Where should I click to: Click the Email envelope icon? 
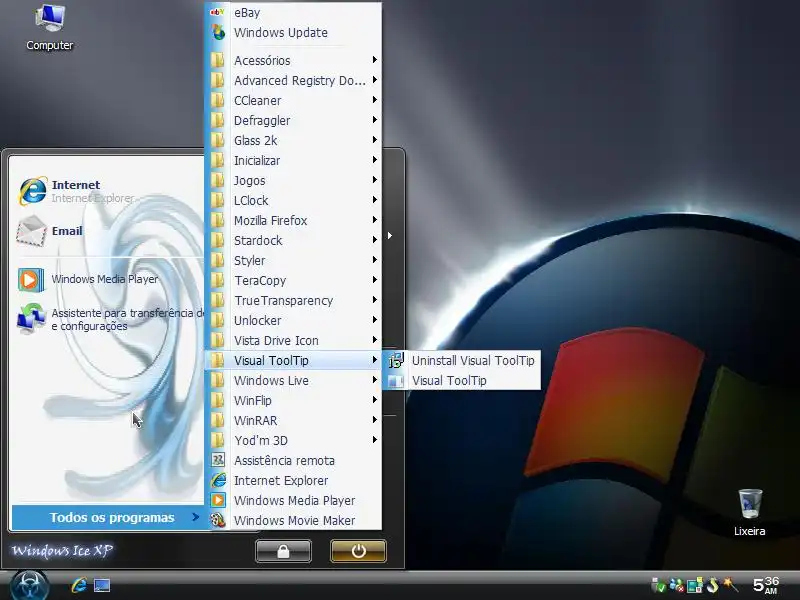[x=32, y=231]
